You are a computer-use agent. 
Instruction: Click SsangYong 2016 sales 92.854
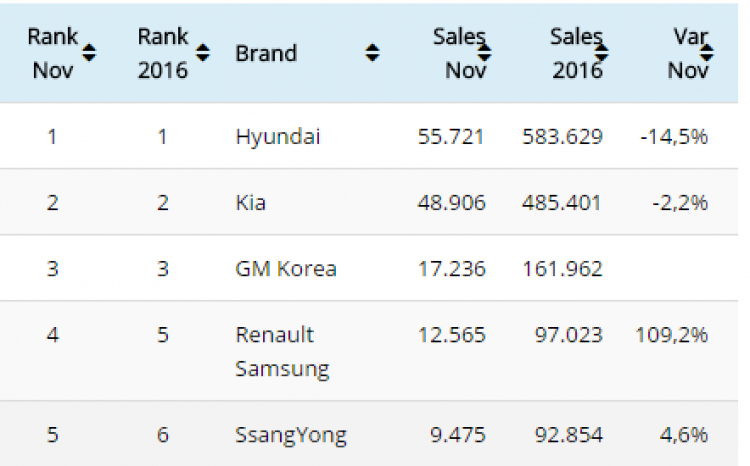[x=569, y=435]
